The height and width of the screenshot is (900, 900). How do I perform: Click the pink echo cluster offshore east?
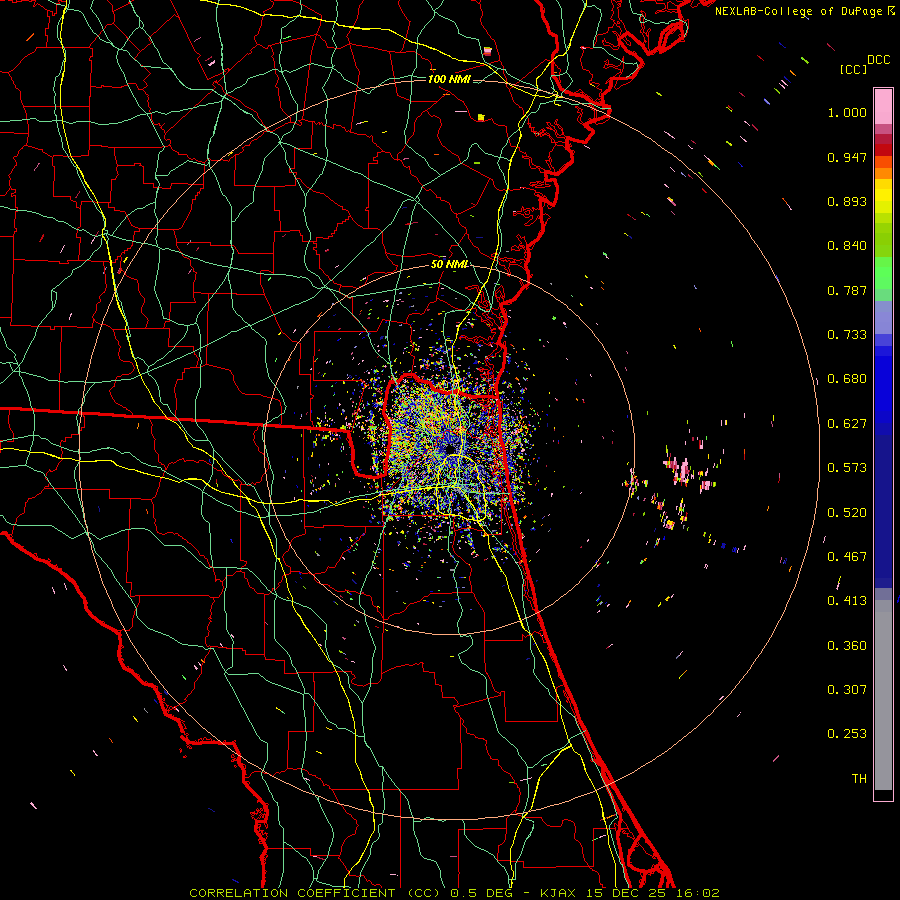(x=681, y=469)
